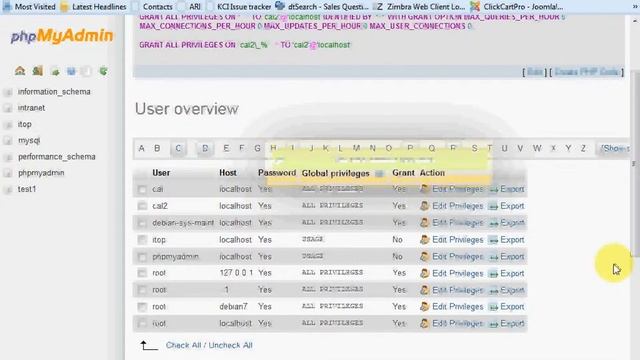Open the intranet database

[31, 108]
